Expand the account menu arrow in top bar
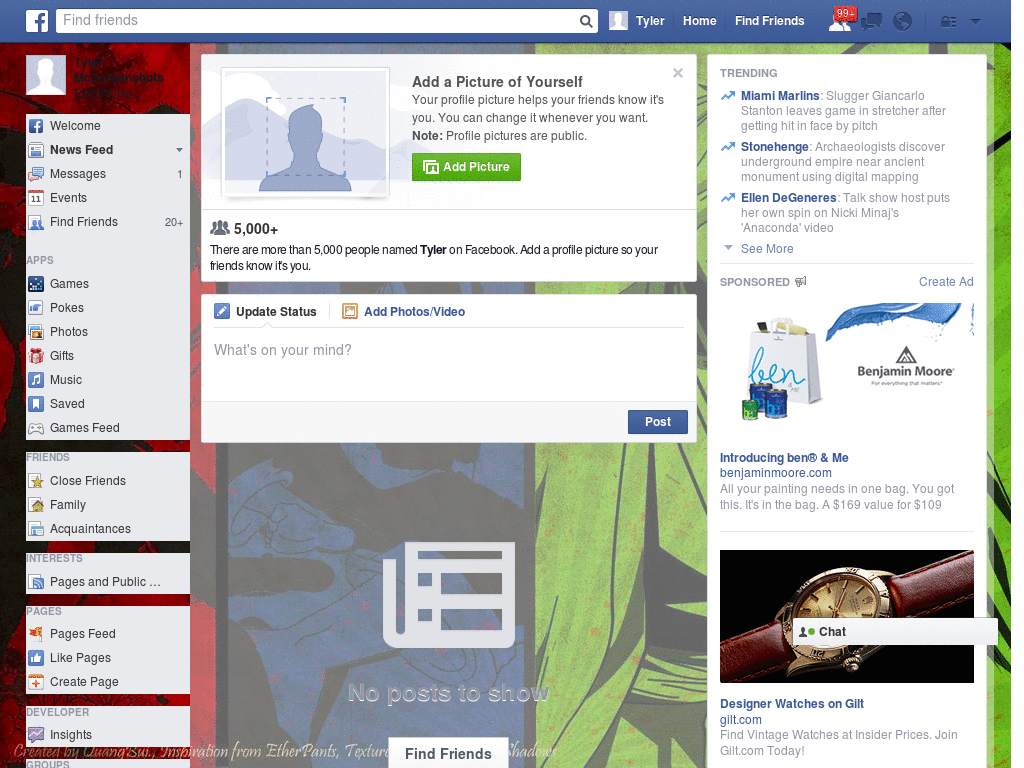1024x768 pixels. [x=975, y=21]
